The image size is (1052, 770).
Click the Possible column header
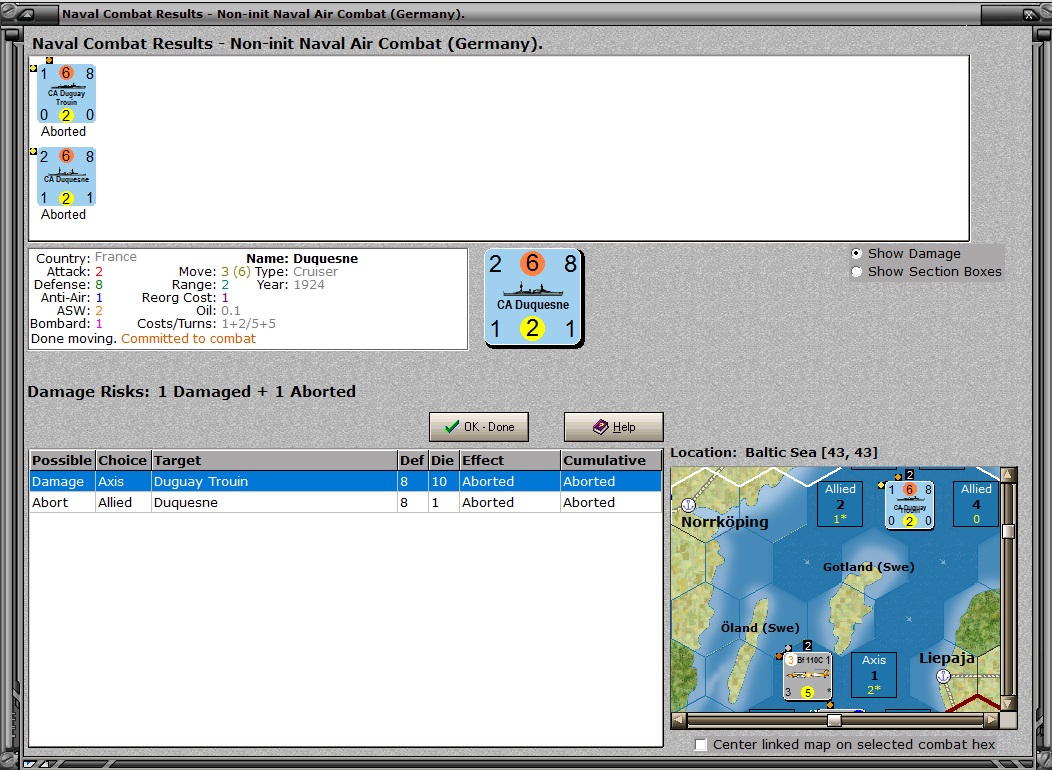point(62,460)
